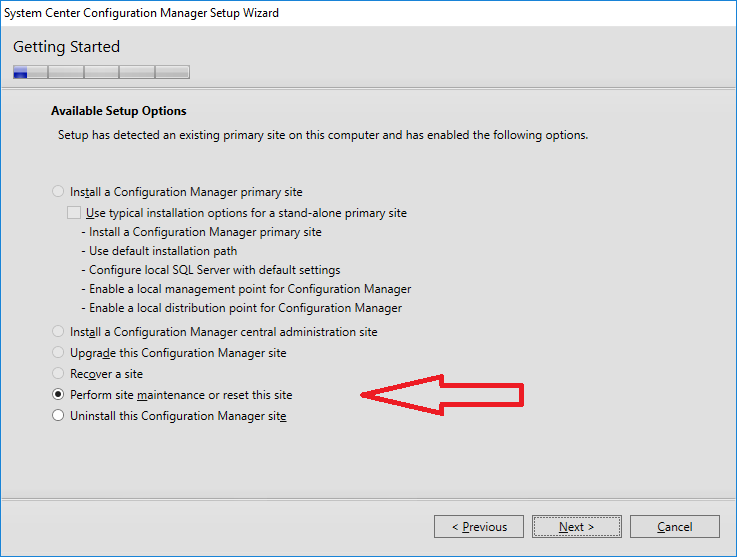Click '- Configure local SQL Server with default settings'
Image resolution: width=737 pixels, height=557 pixels.
(x=211, y=270)
